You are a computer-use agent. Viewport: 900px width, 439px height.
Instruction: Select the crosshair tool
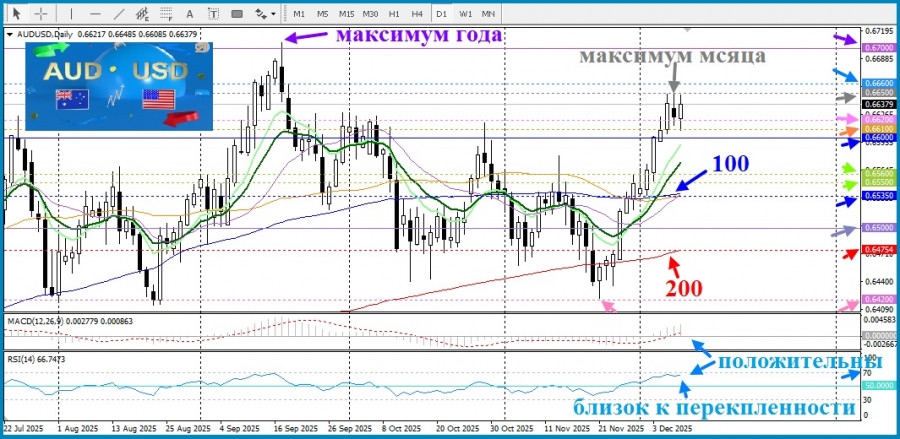(x=41, y=13)
